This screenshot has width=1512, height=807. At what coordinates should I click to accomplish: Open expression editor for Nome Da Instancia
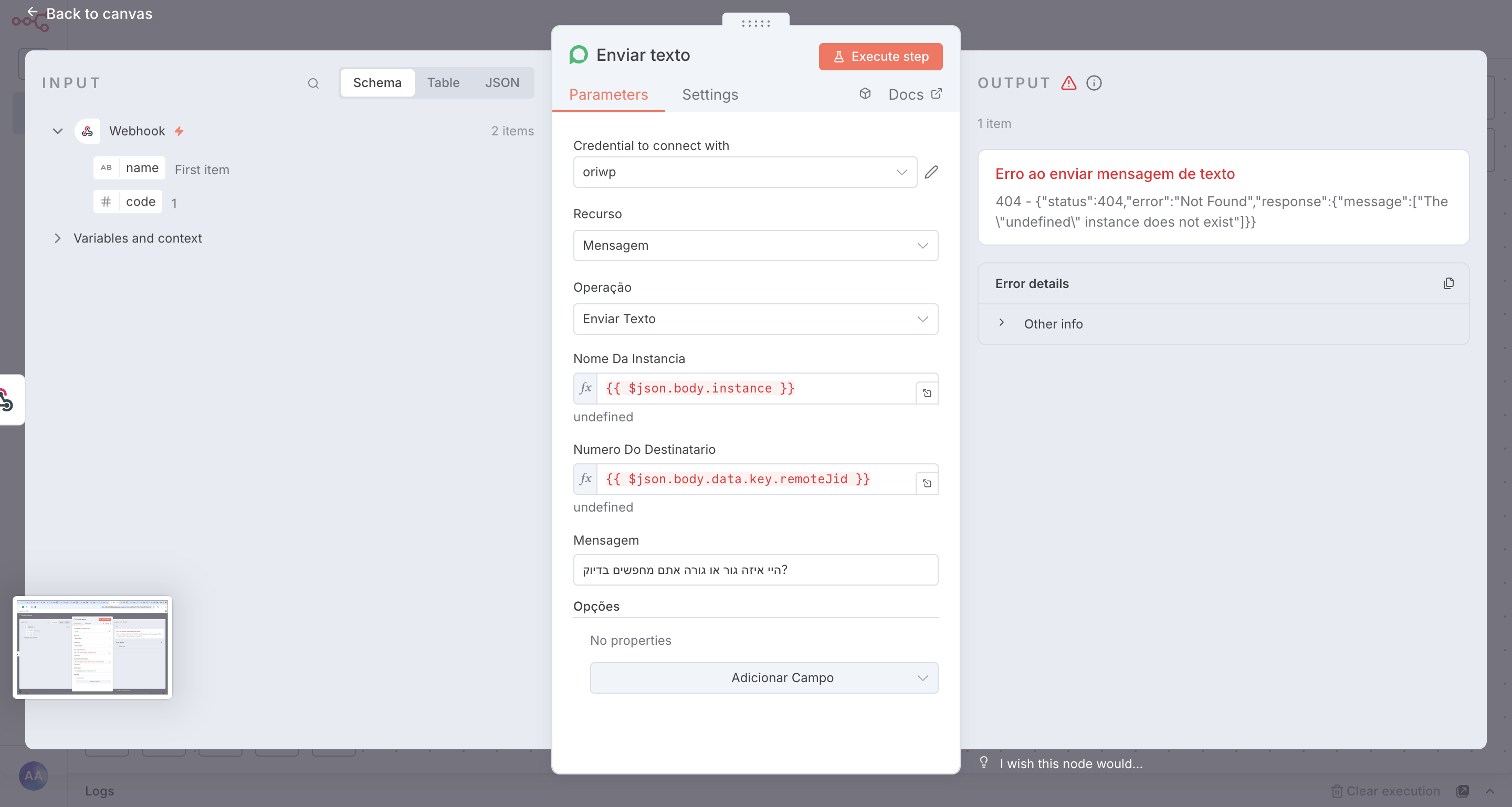click(x=927, y=393)
